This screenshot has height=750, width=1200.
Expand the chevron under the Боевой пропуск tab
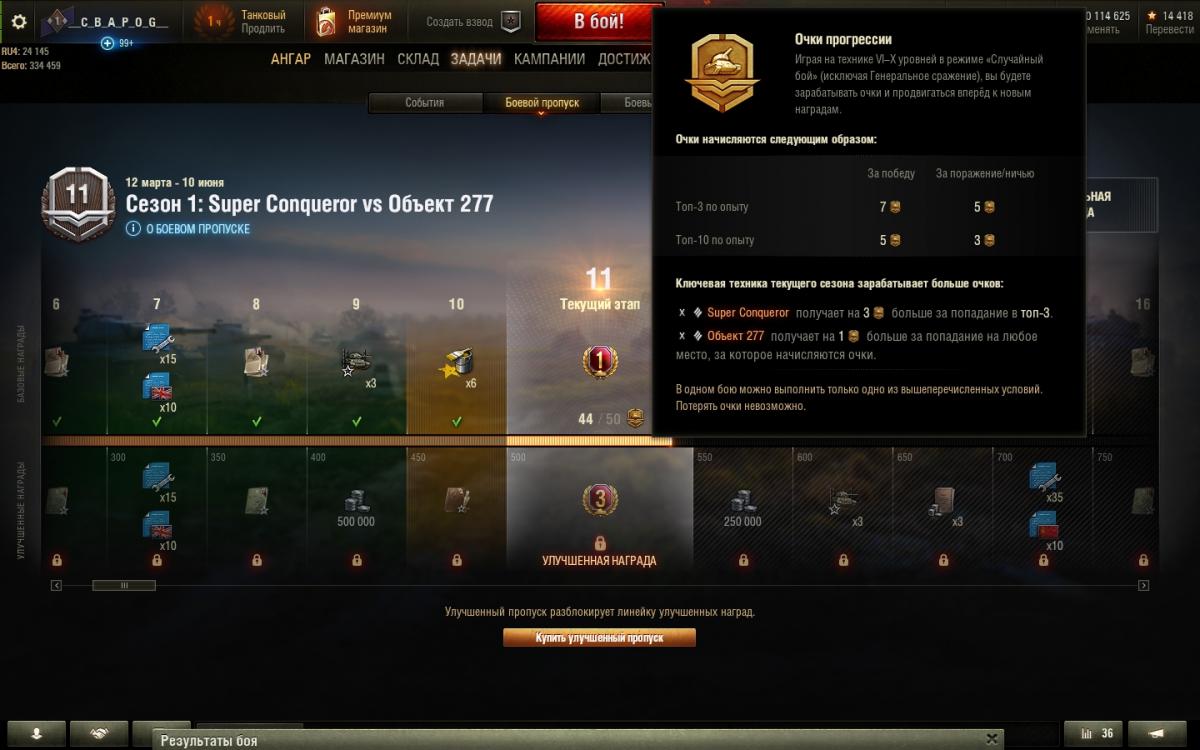(541, 114)
